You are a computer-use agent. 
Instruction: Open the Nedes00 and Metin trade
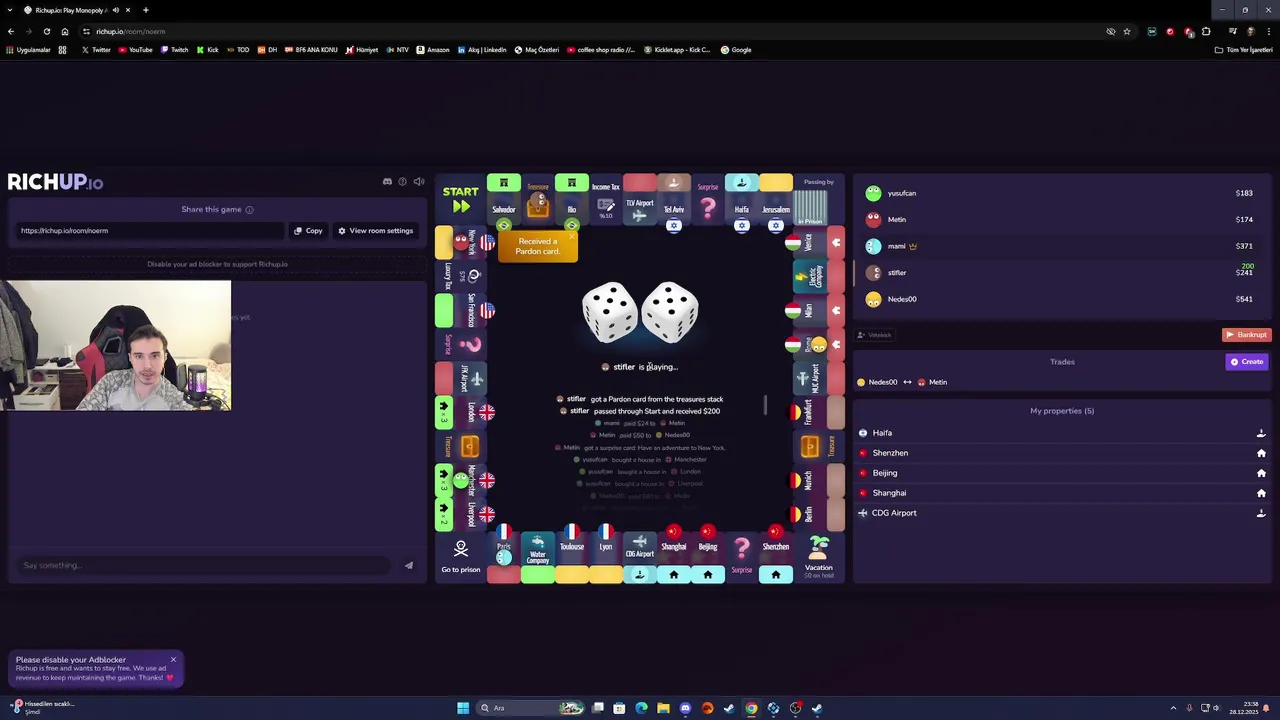coord(903,382)
